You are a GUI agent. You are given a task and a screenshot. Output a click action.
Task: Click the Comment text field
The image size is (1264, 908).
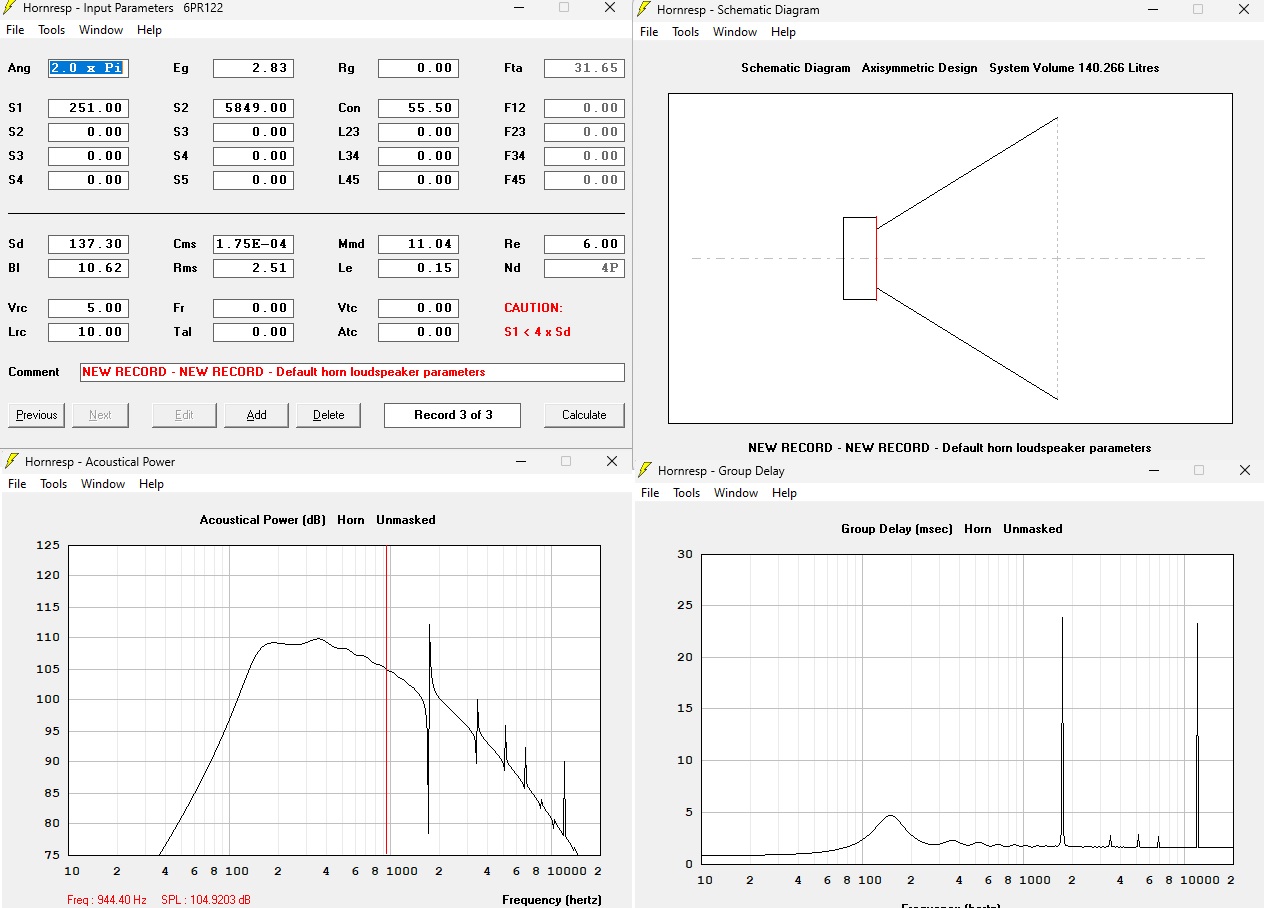352,372
